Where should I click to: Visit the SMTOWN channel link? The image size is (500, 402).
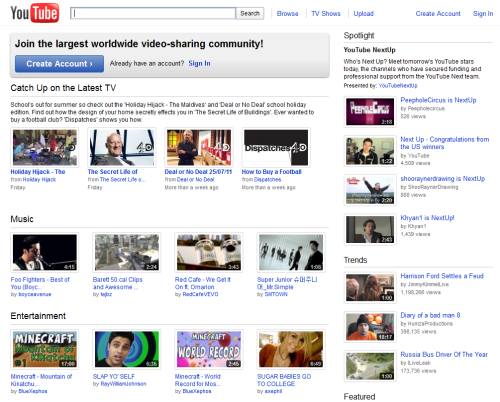(x=276, y=294)
